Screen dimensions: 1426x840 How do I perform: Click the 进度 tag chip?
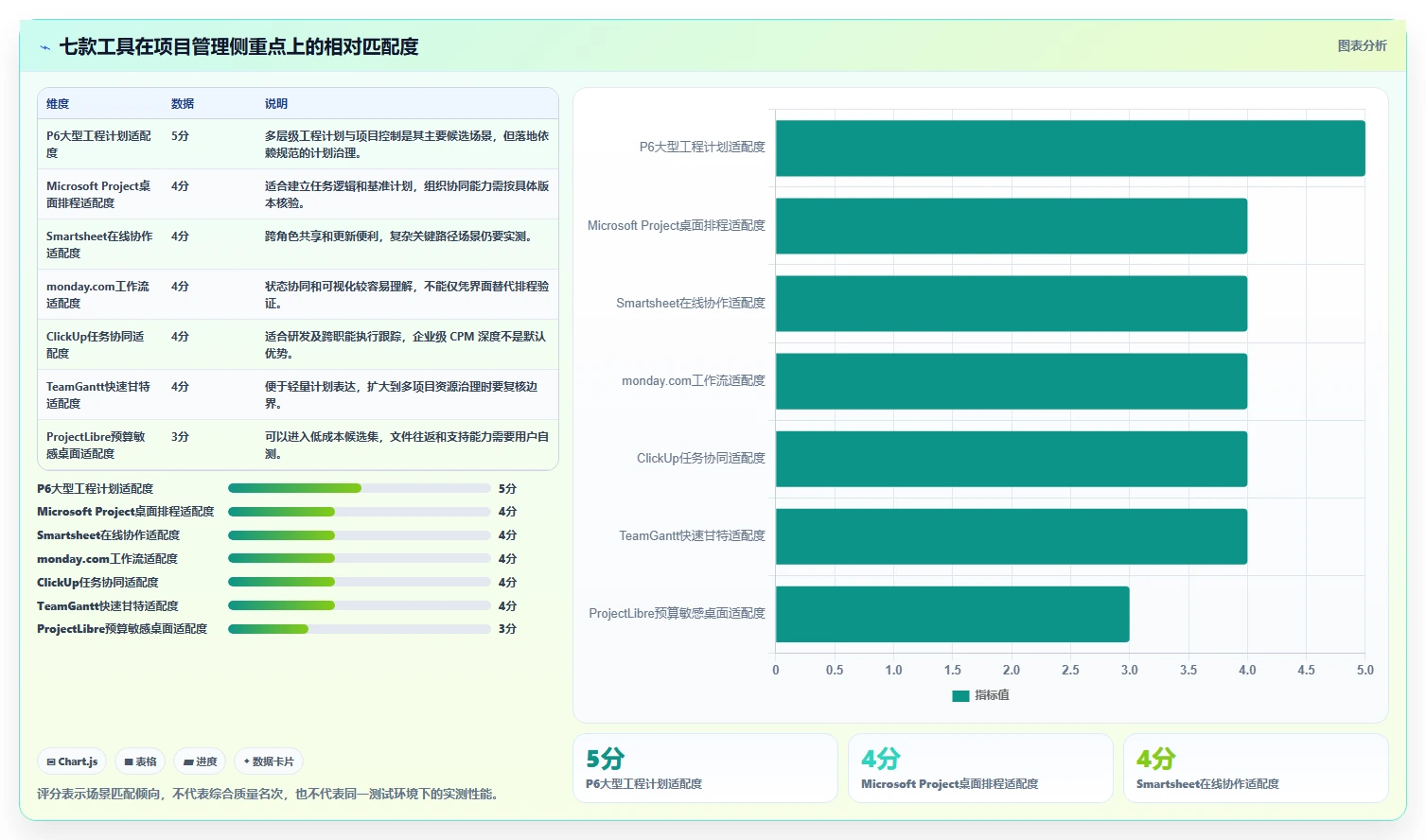[200, 761]
